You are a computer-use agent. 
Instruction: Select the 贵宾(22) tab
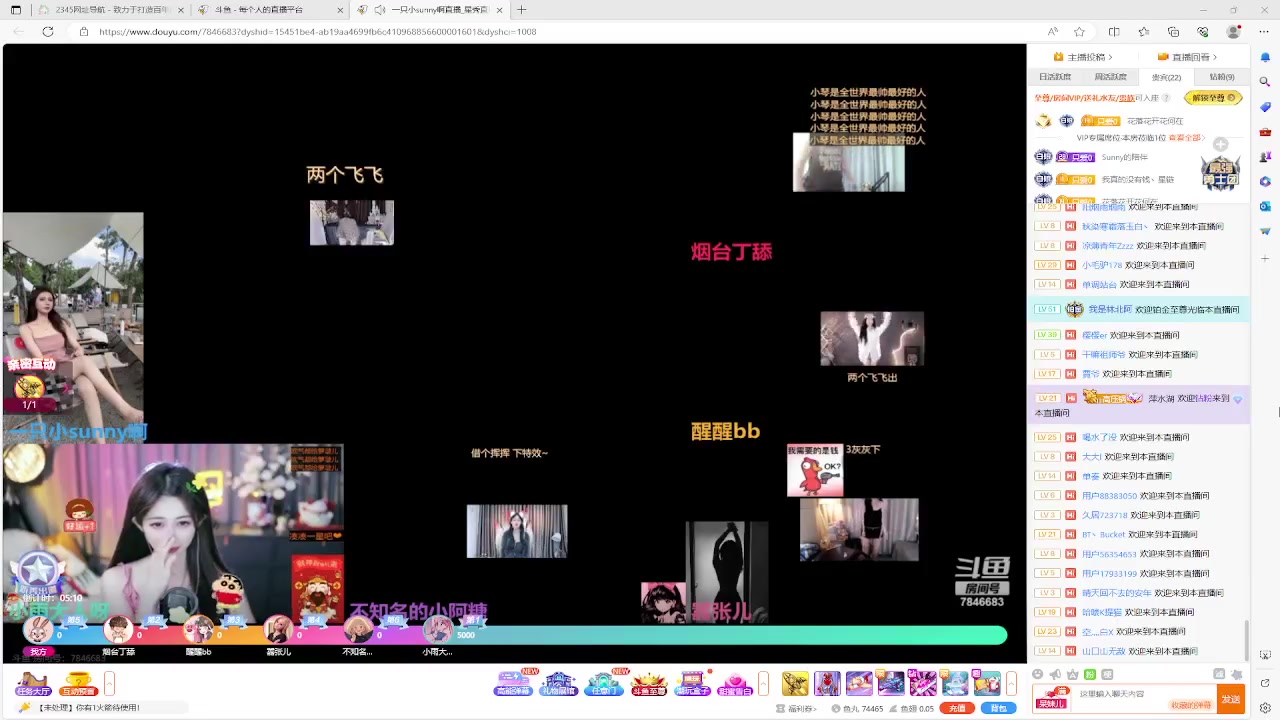[x=1166, y=77]
